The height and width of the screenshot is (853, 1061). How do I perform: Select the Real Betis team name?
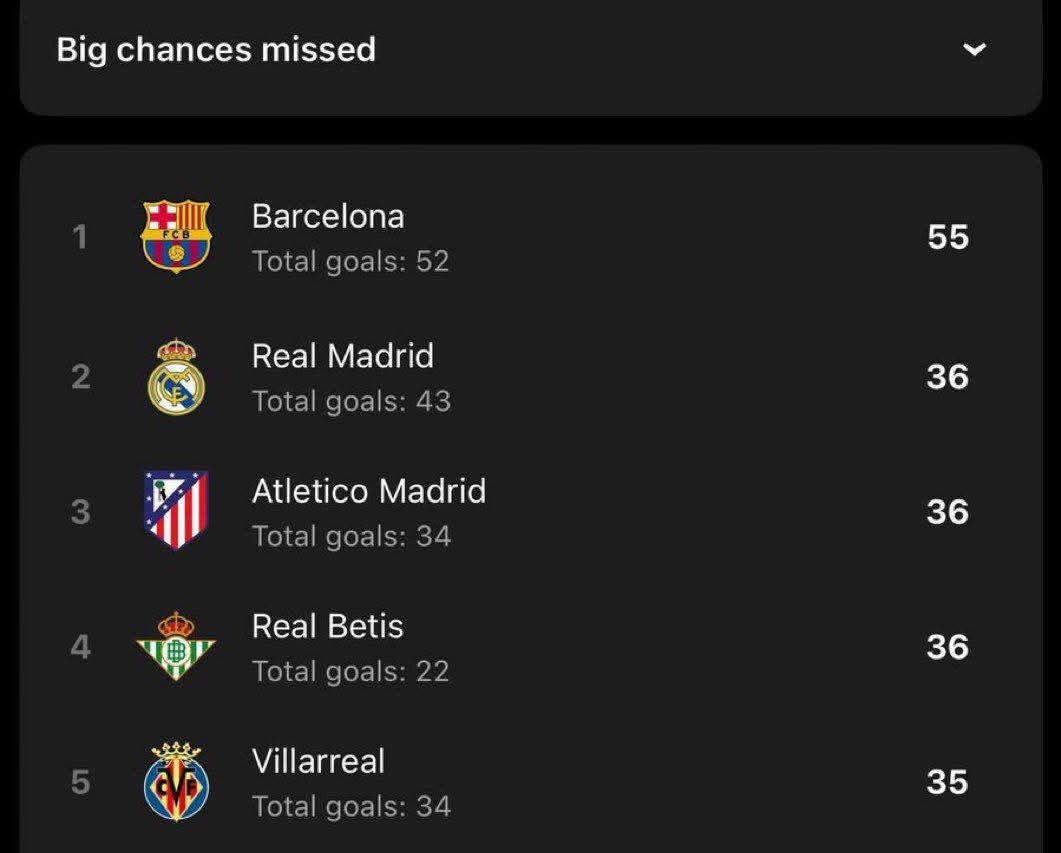point(328,626)
